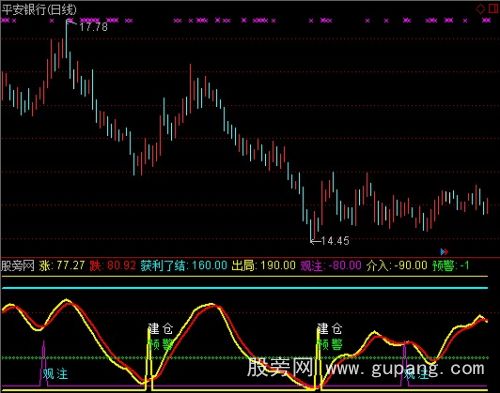Click the 涨: 77.27 indicator value
Viewport: 500px width, 393px height.
[62, 266]
